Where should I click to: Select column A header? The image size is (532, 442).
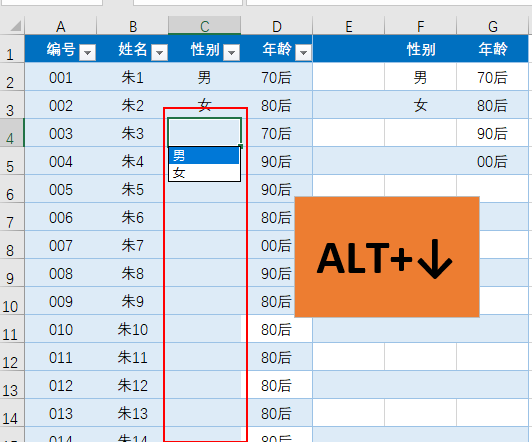61,26
